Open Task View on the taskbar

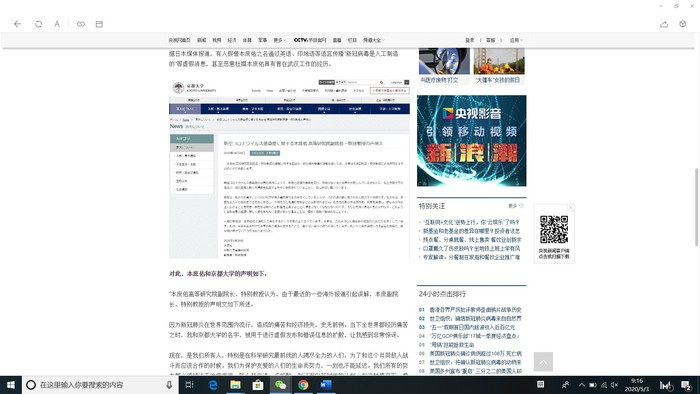tap(189, 385)
